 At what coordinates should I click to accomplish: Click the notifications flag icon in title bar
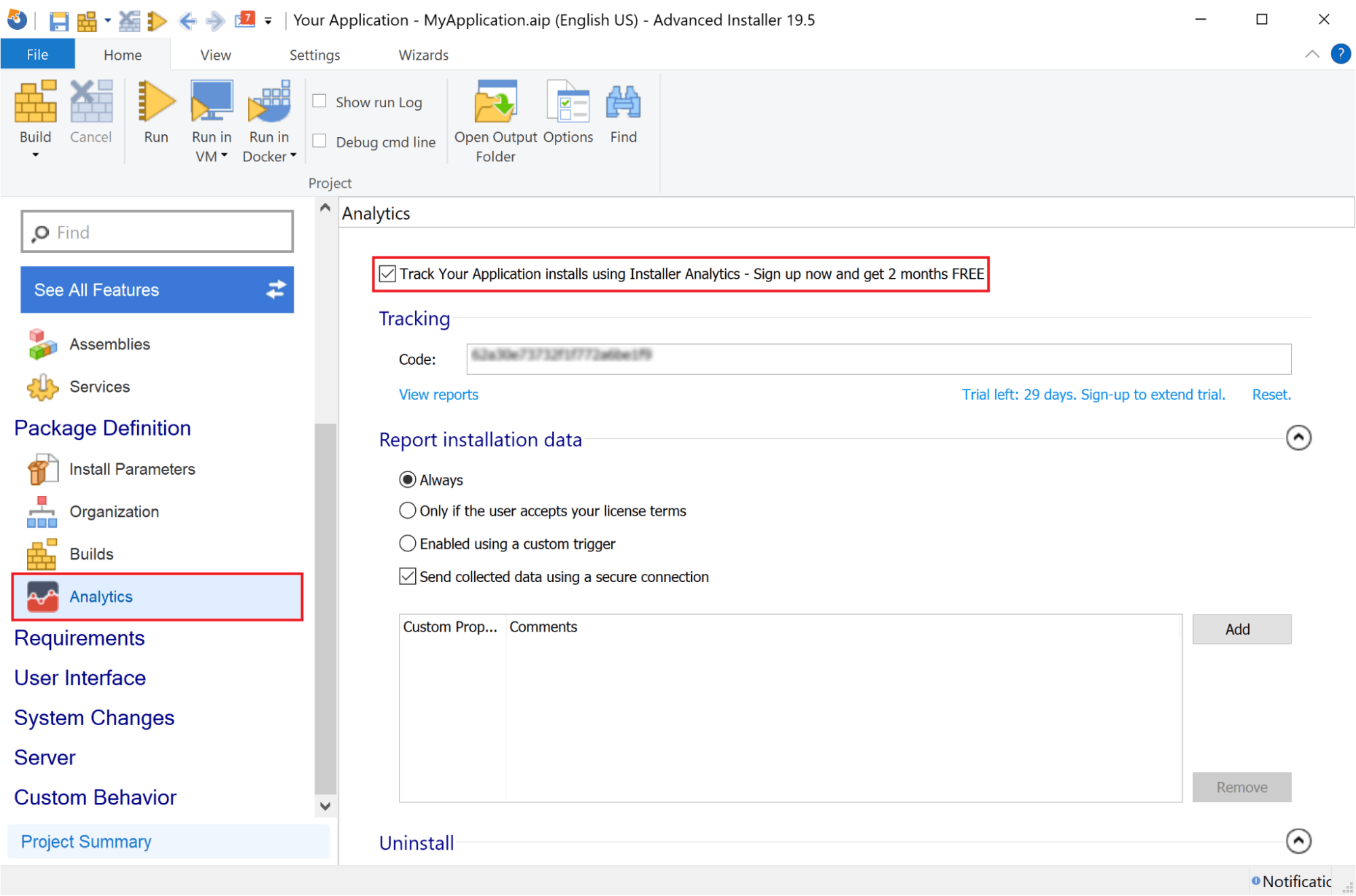[245, 19]
